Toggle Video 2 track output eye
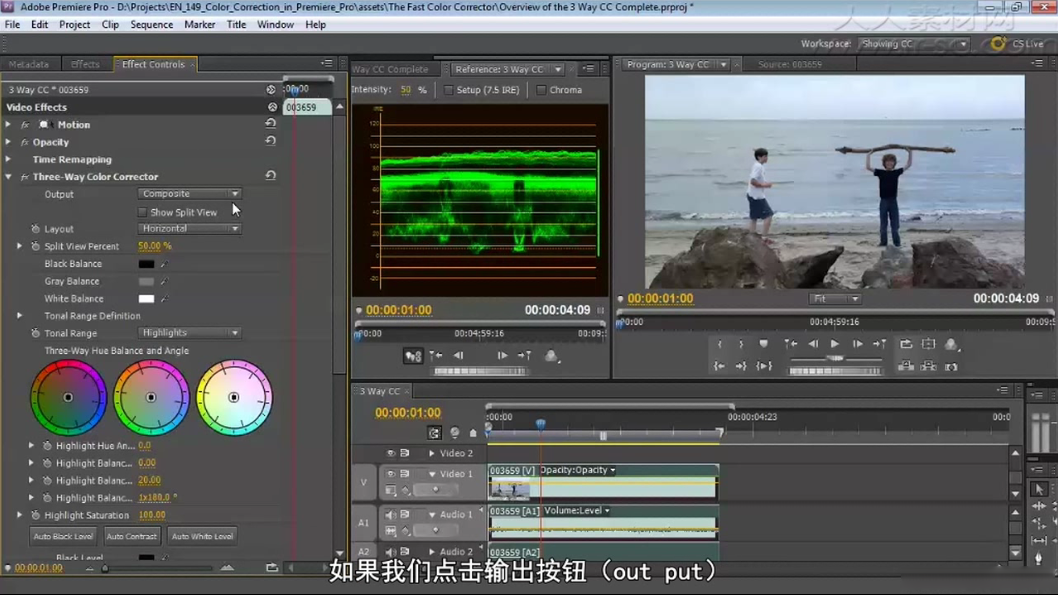 pyautogui.click(x=391, y=453)
